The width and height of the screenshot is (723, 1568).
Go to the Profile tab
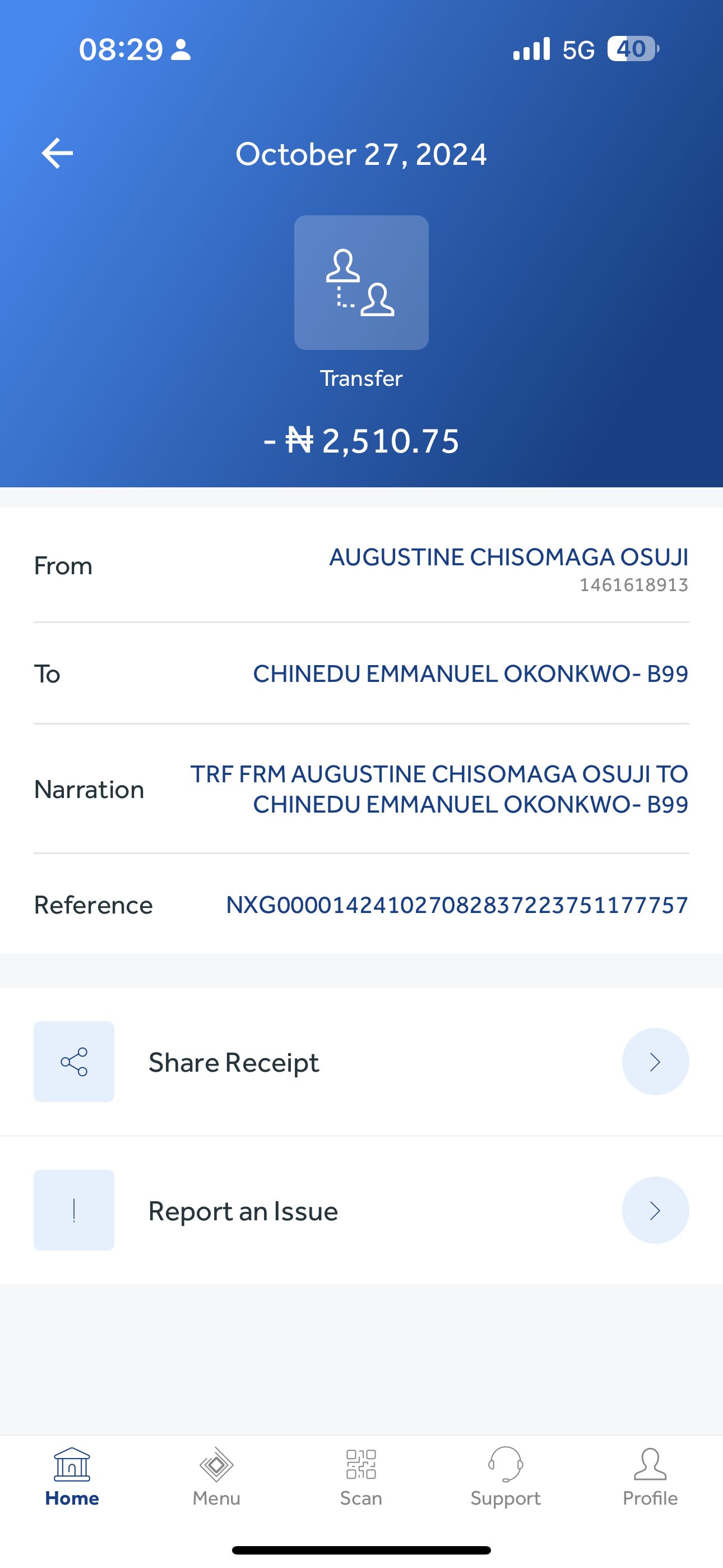click(x=650, y=1477)
